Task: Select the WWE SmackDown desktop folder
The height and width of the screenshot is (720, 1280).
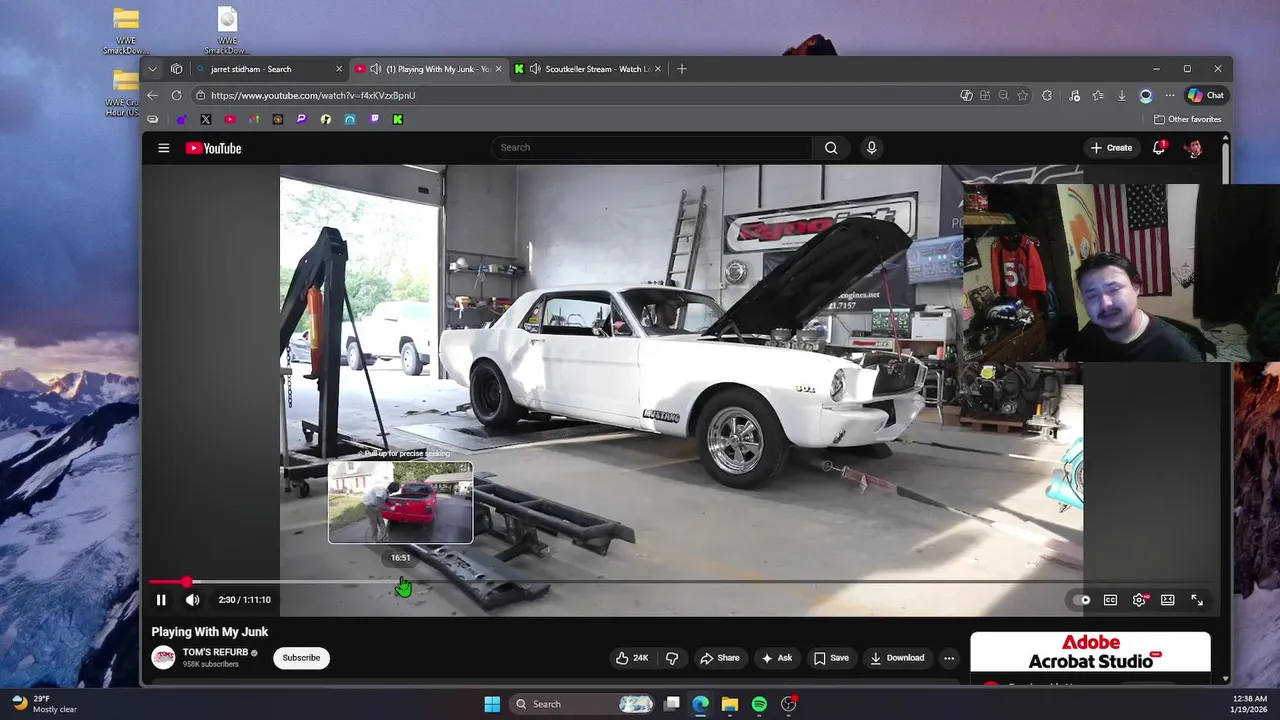Action: pos(126,32)
